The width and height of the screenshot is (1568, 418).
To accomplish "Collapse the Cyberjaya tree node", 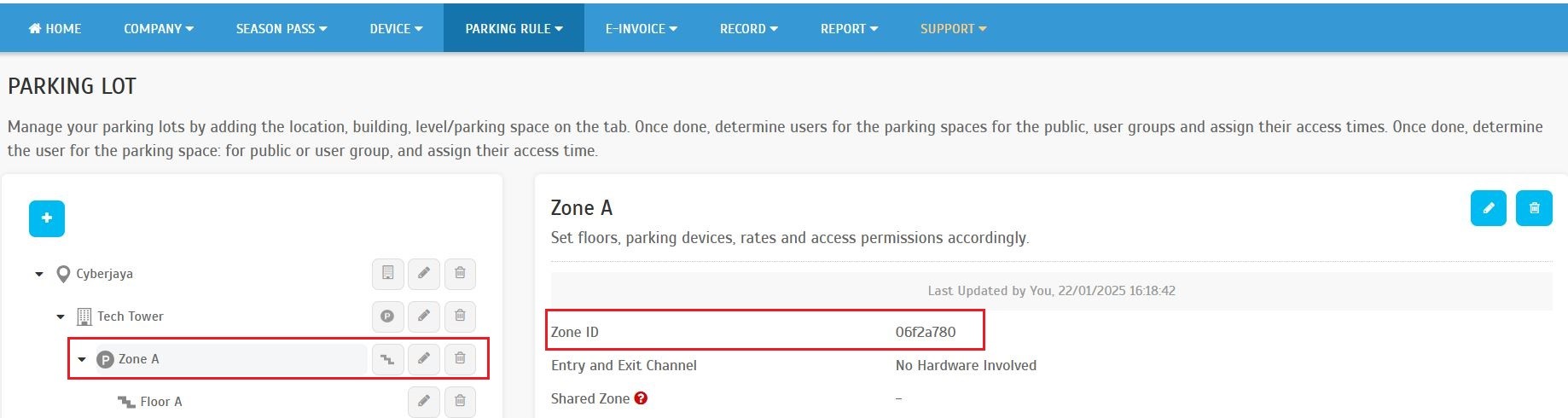I will click(x=39, y=275).
